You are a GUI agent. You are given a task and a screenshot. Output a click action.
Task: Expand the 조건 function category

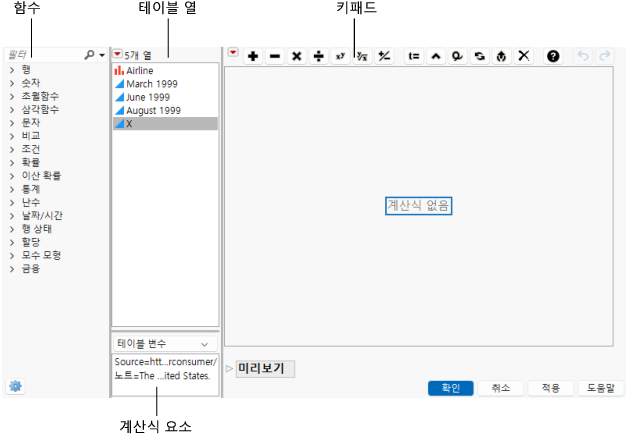coord(12,149)
